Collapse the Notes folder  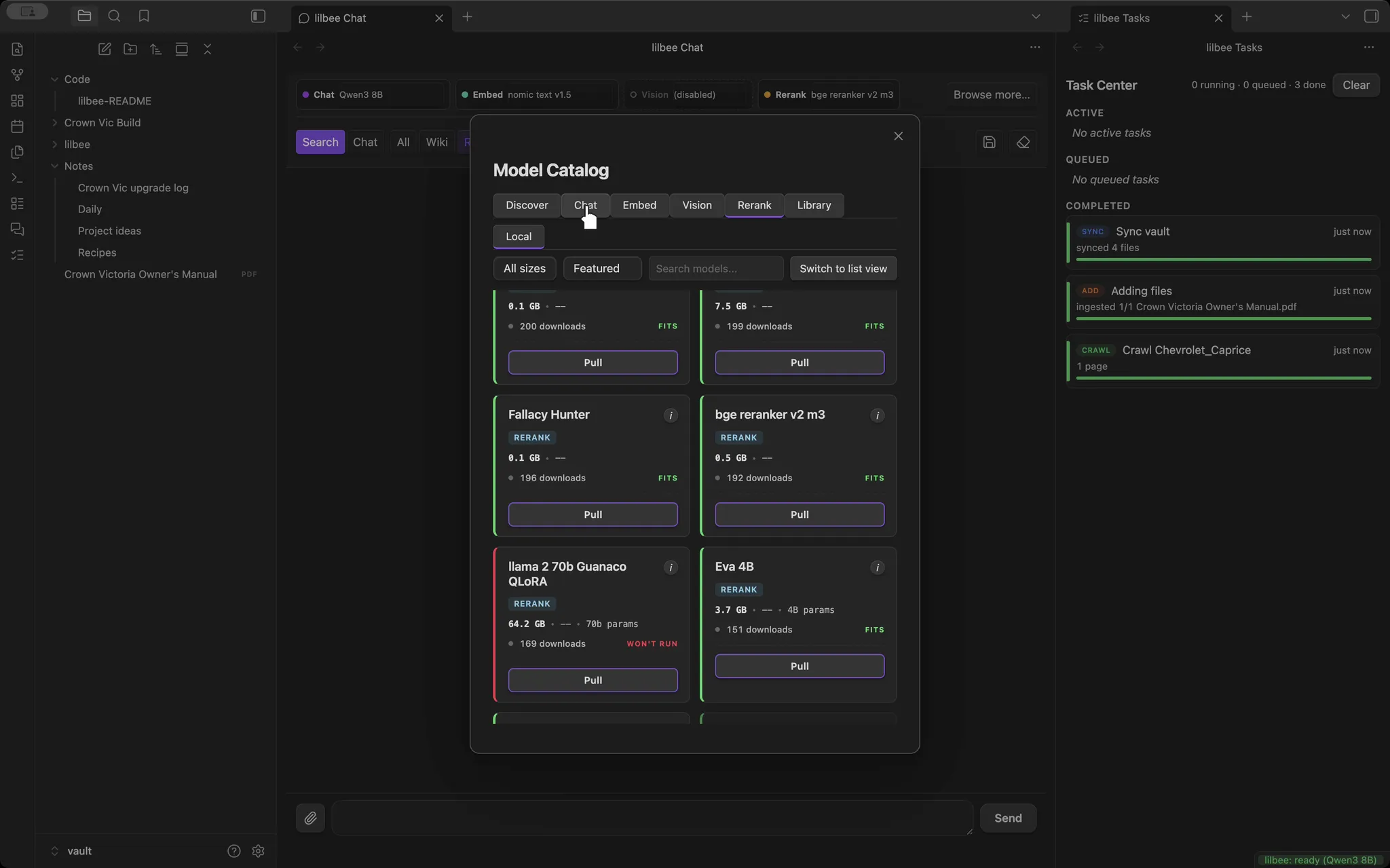coord(54,166)
